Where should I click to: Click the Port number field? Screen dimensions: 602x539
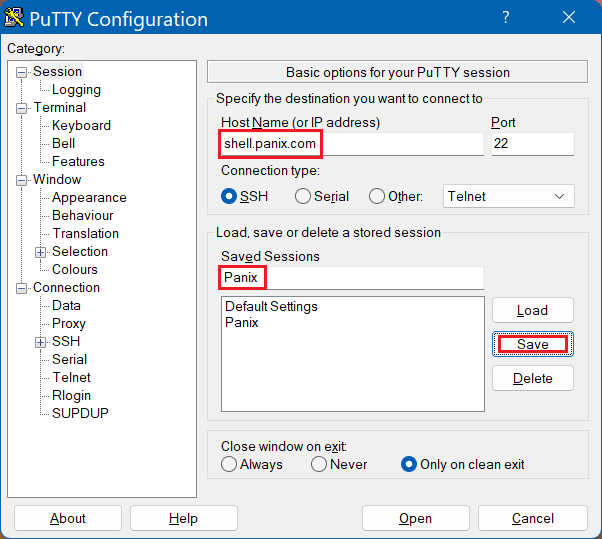pyautogui.click(x=532, y=144)
